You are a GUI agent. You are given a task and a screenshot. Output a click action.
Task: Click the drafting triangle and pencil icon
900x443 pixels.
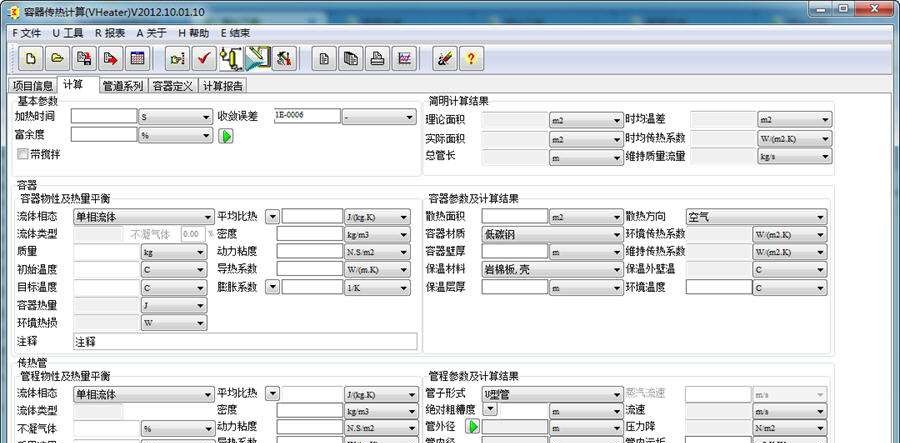coord(257,59)
